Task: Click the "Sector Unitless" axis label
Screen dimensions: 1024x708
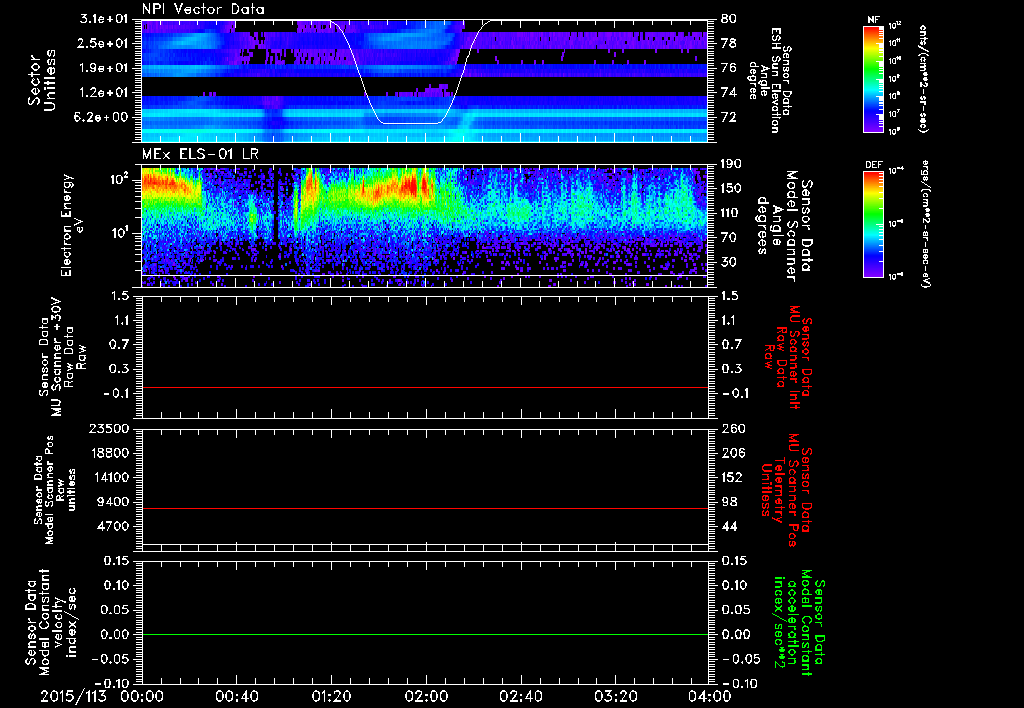Action: [42, 80]
